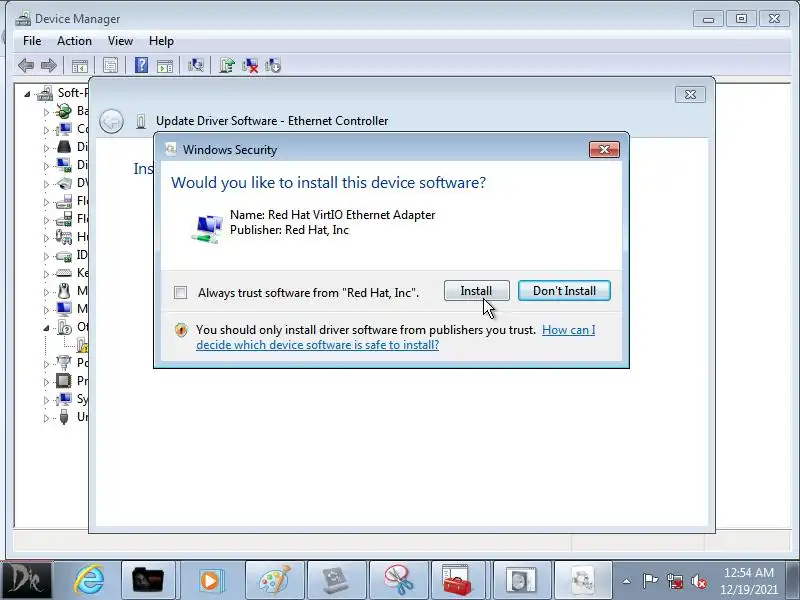This screenshot has height=600, width=800.
Task: Expand the Co... computer tree node
Action: click(x=46, y=130)
